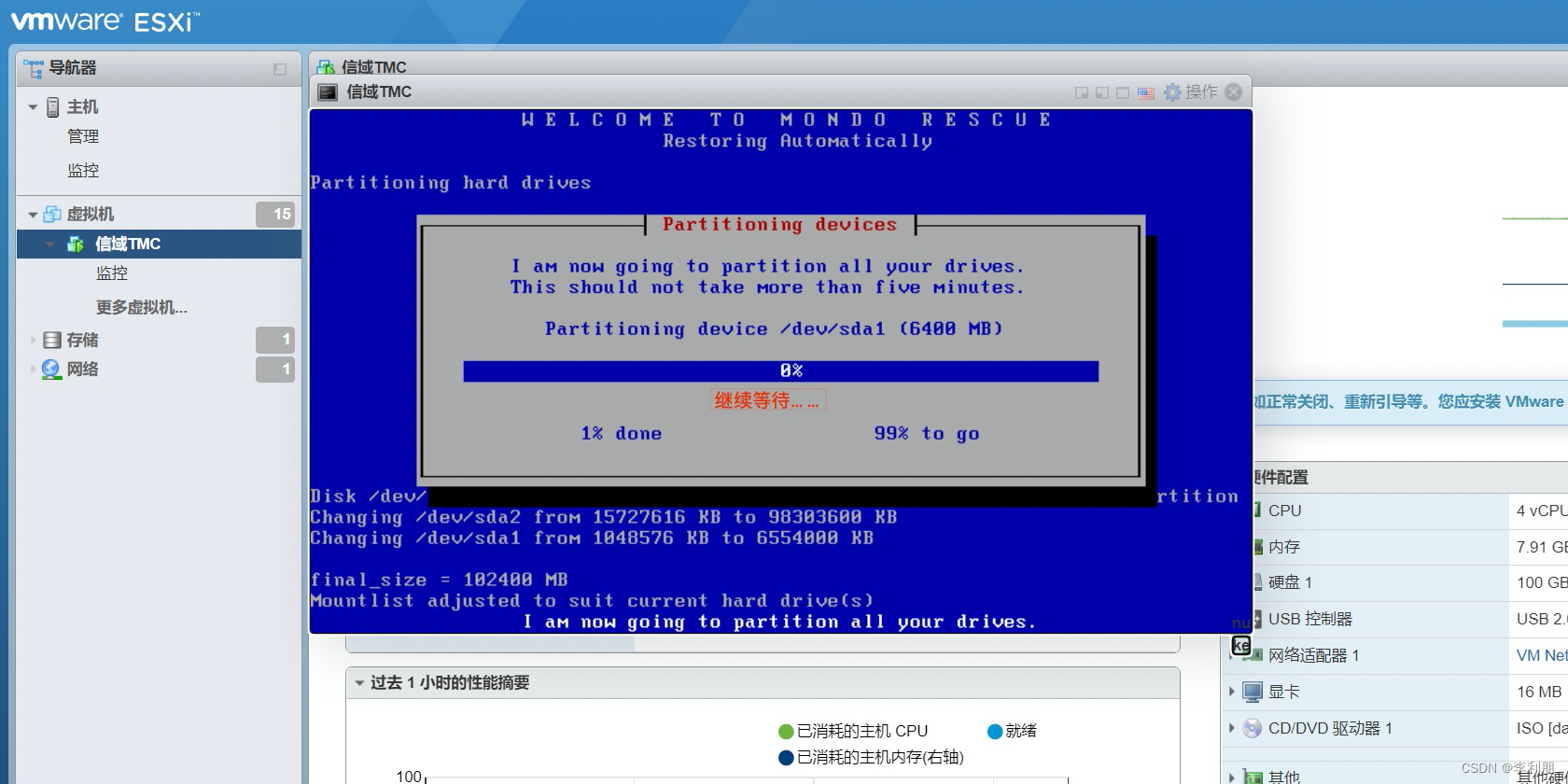Toggle the 就绪 legend entry
This screenshot has height=784, width=1568.
coord(1013,732)
